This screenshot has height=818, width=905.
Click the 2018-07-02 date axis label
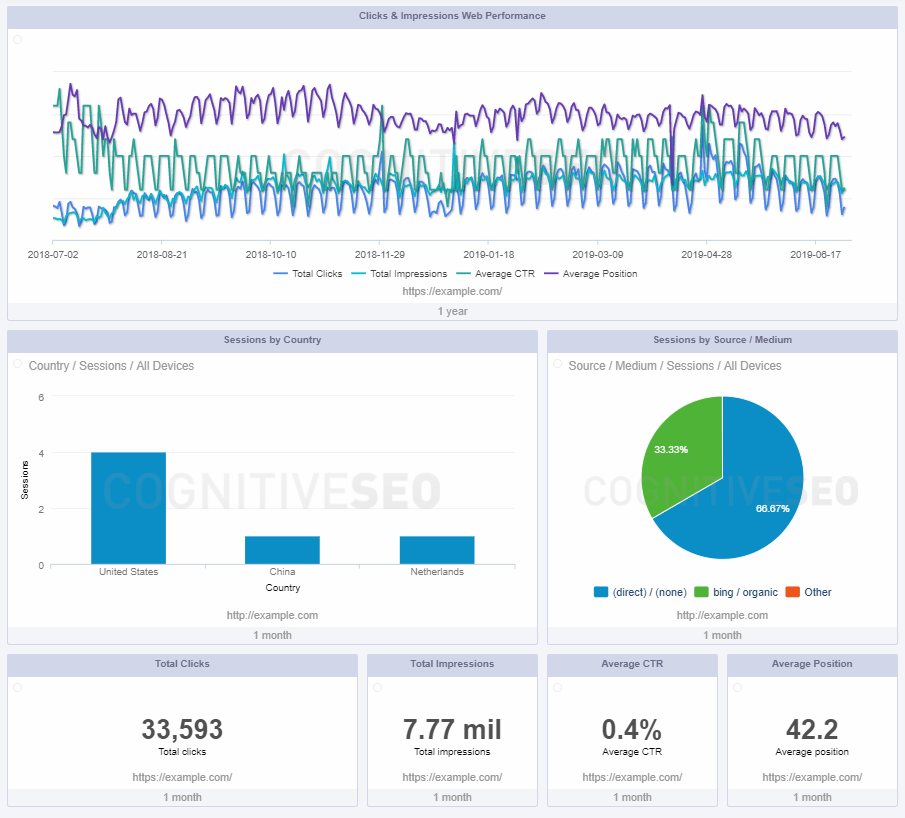click(53, 255)
